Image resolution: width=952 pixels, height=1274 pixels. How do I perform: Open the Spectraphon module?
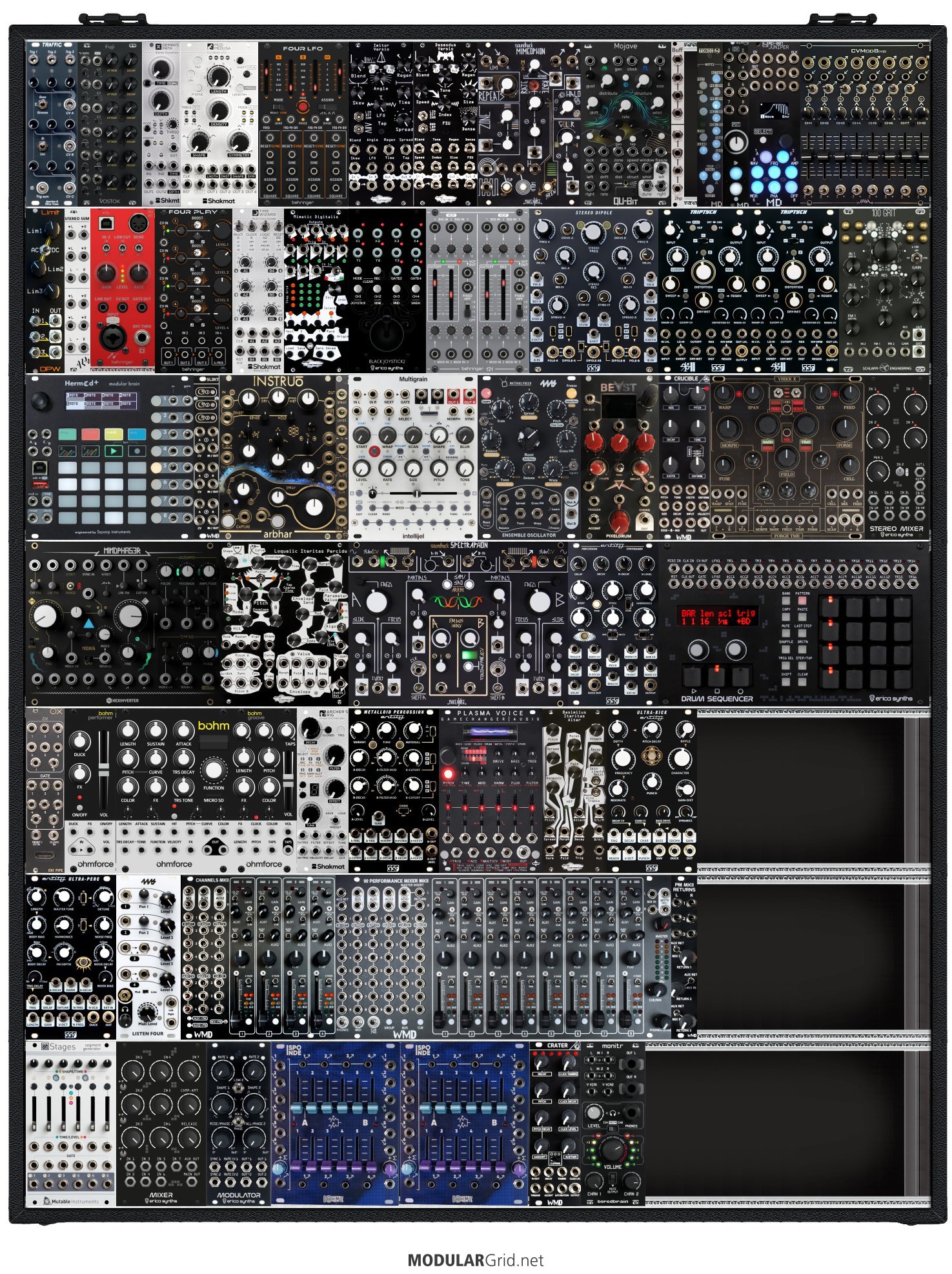[458, 623]
